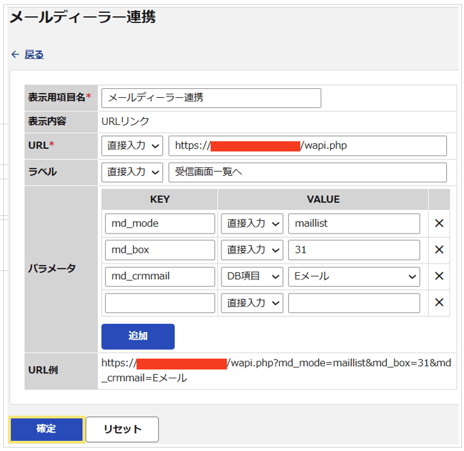Focus the 表示用項目名 text field
Screen dimensions: 464x451
point(211,98)
